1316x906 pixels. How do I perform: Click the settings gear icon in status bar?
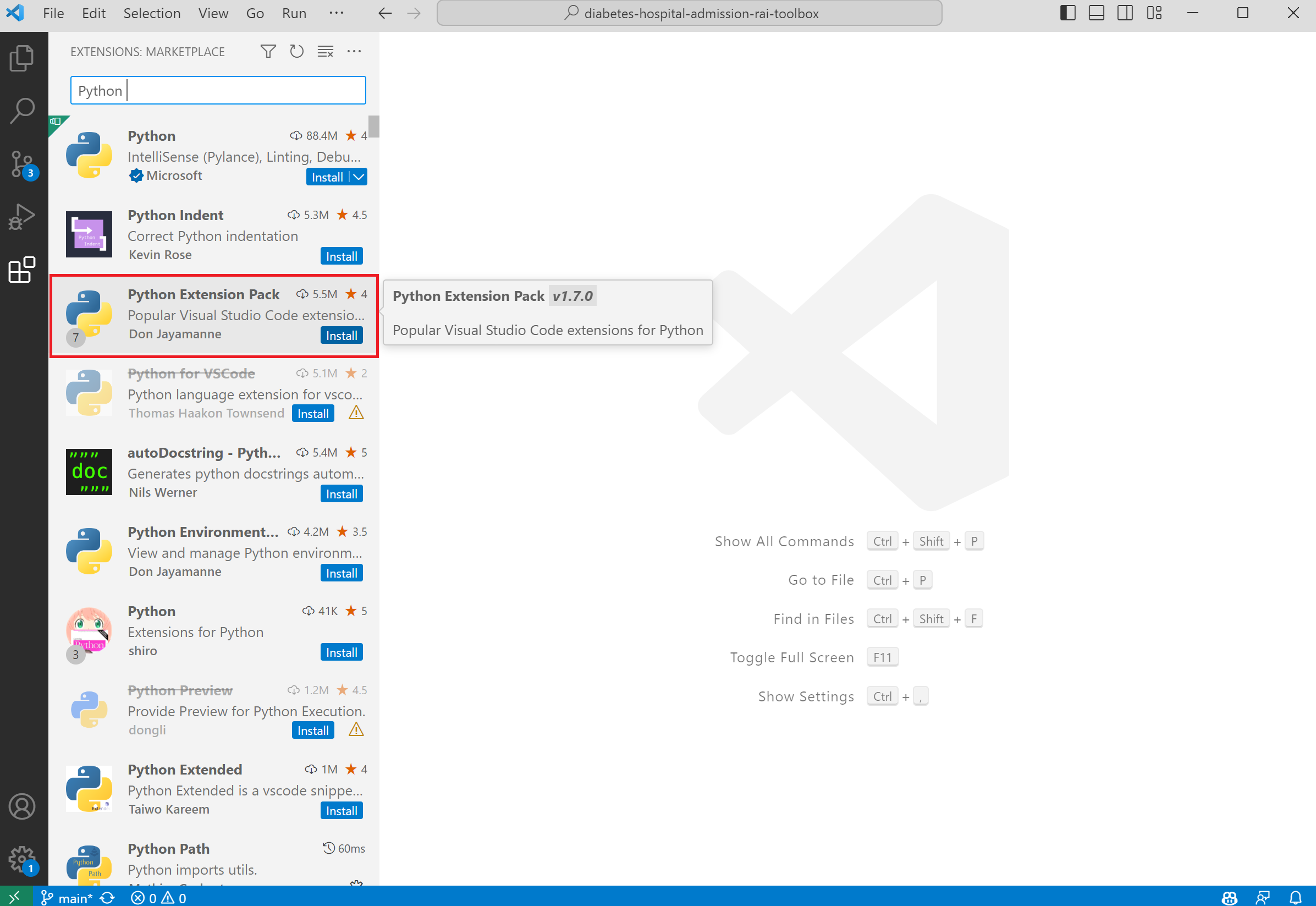pos(22,857)
